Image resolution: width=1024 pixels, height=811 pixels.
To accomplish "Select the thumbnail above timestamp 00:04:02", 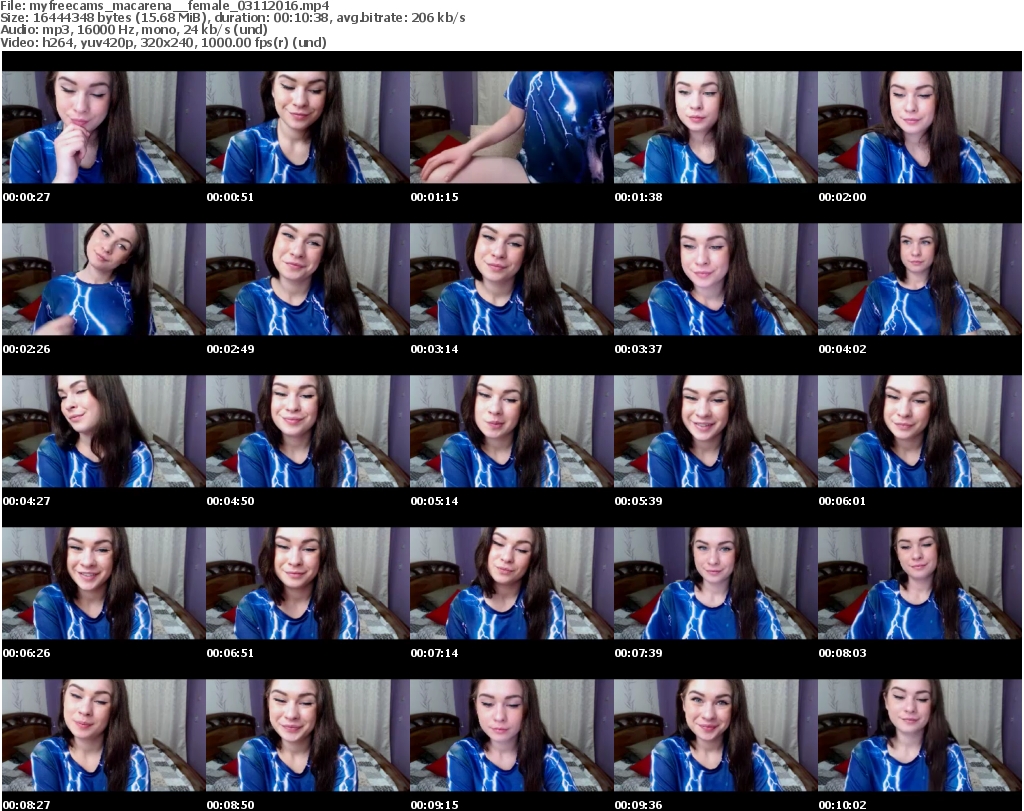I will (x=920, y=279).
